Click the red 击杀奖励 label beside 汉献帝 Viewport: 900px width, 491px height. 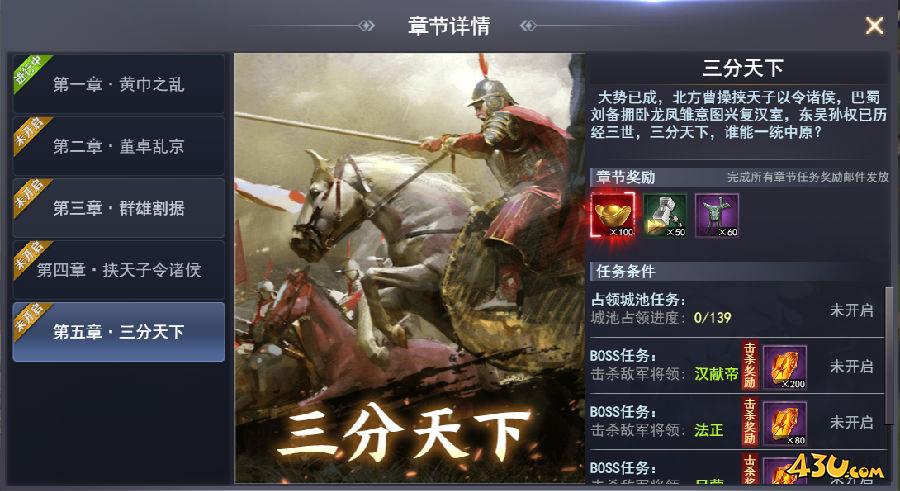[x=750, y=366]
